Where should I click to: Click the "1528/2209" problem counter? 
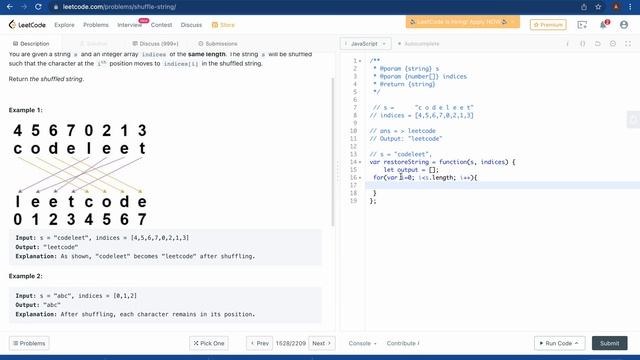[291, 343]
